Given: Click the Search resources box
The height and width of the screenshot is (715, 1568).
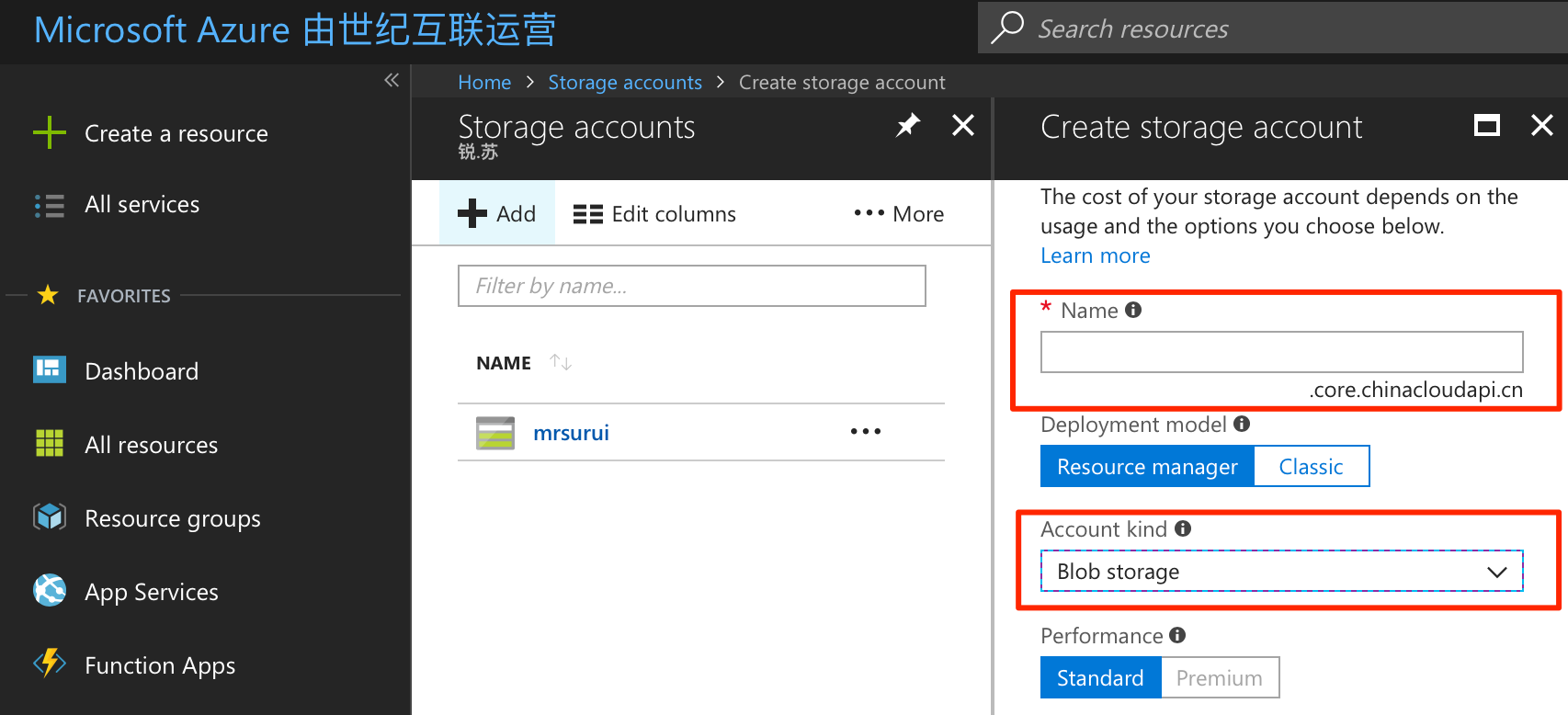Looking at the screenshot, I should pos(1273,28).
